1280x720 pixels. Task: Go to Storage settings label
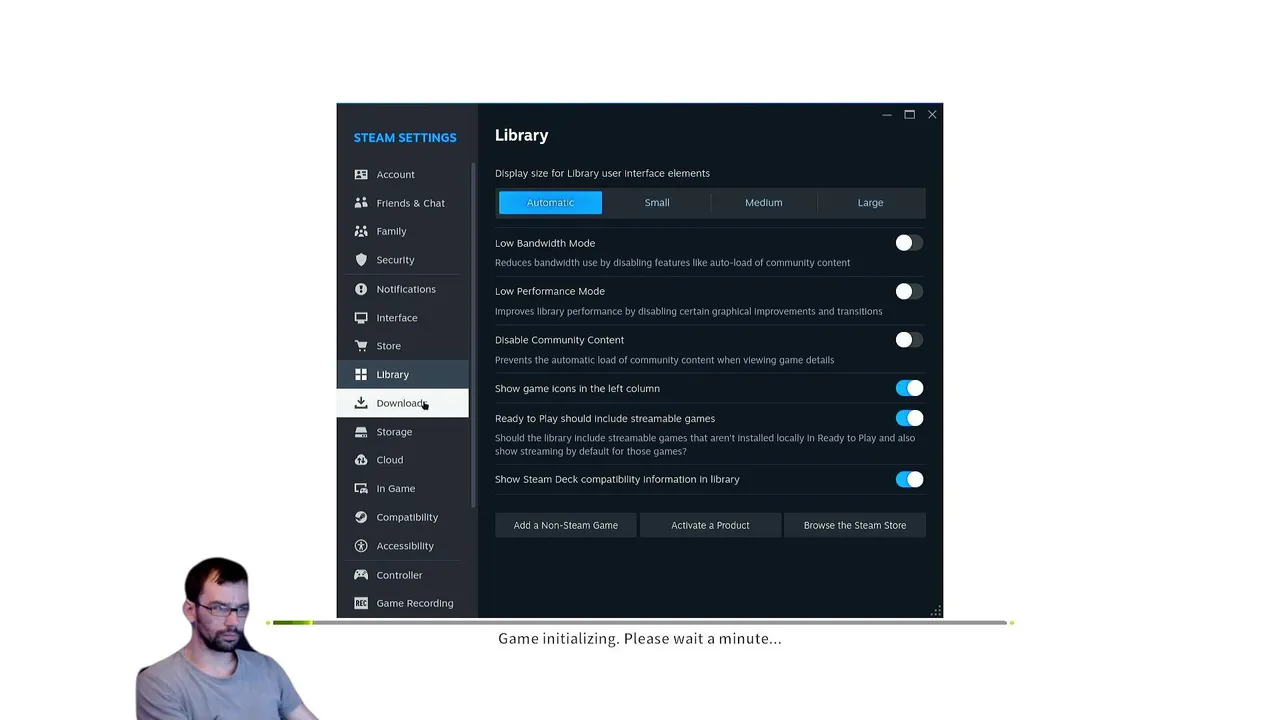(x=394, y=432)
